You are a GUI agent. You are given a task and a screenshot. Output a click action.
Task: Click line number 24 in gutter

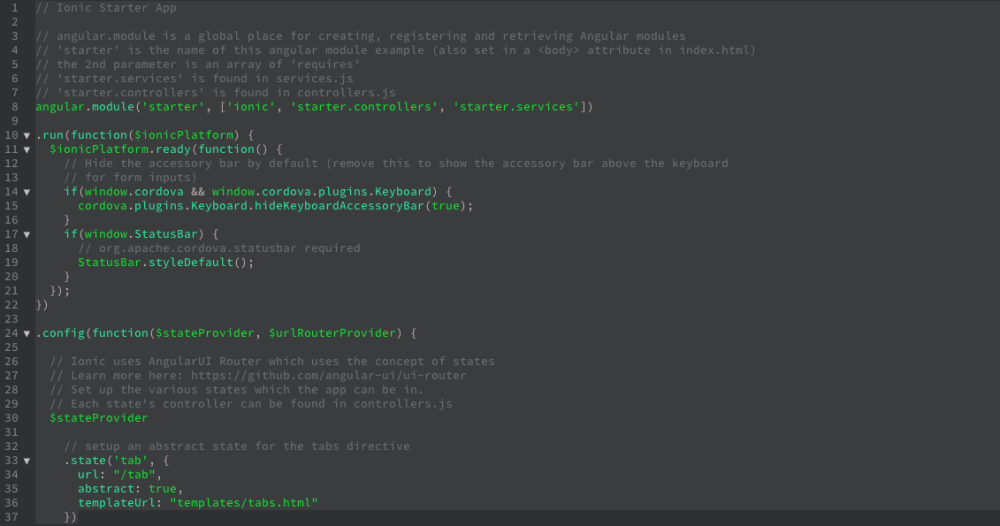pos(11,333)
